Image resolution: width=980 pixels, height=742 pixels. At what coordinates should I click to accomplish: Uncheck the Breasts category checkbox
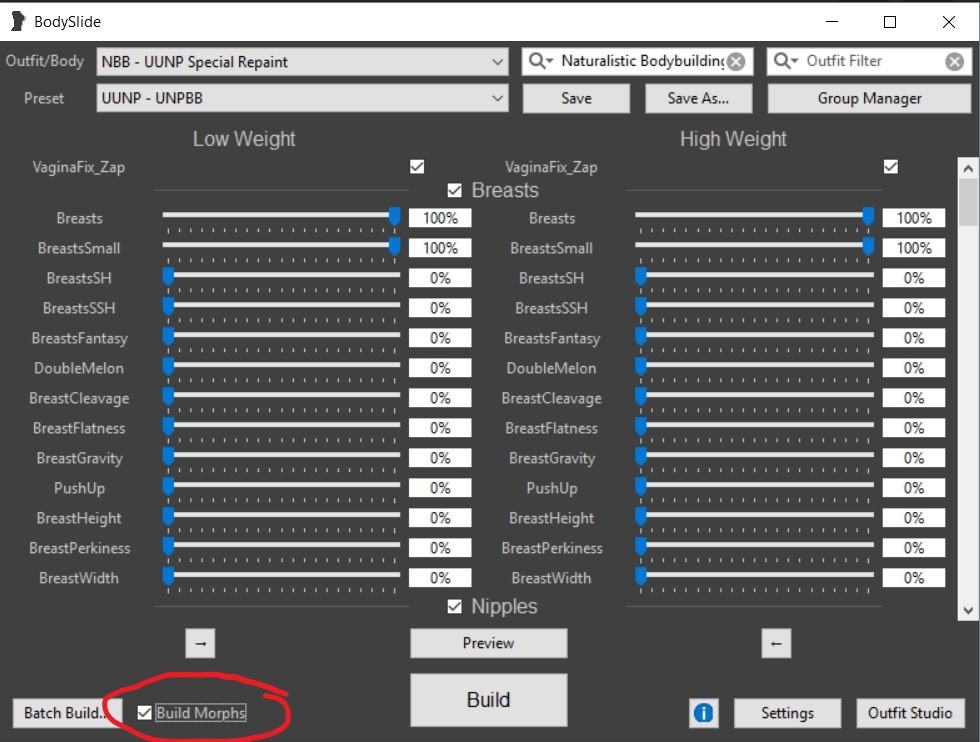(x=454, y=190)
